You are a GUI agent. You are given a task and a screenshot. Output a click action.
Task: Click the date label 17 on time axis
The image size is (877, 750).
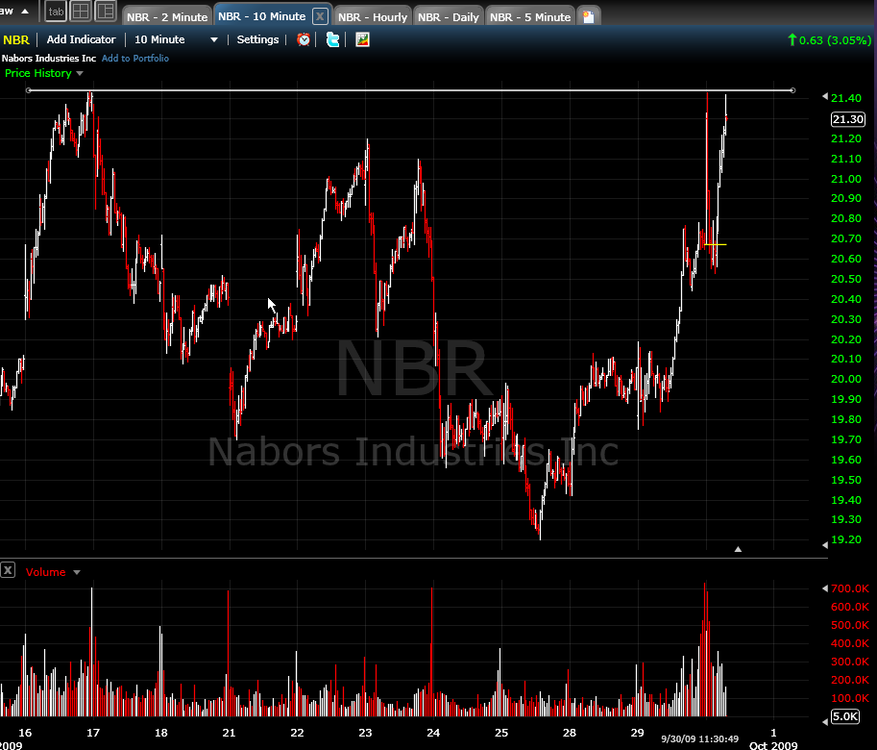click(x=93, y=733)
